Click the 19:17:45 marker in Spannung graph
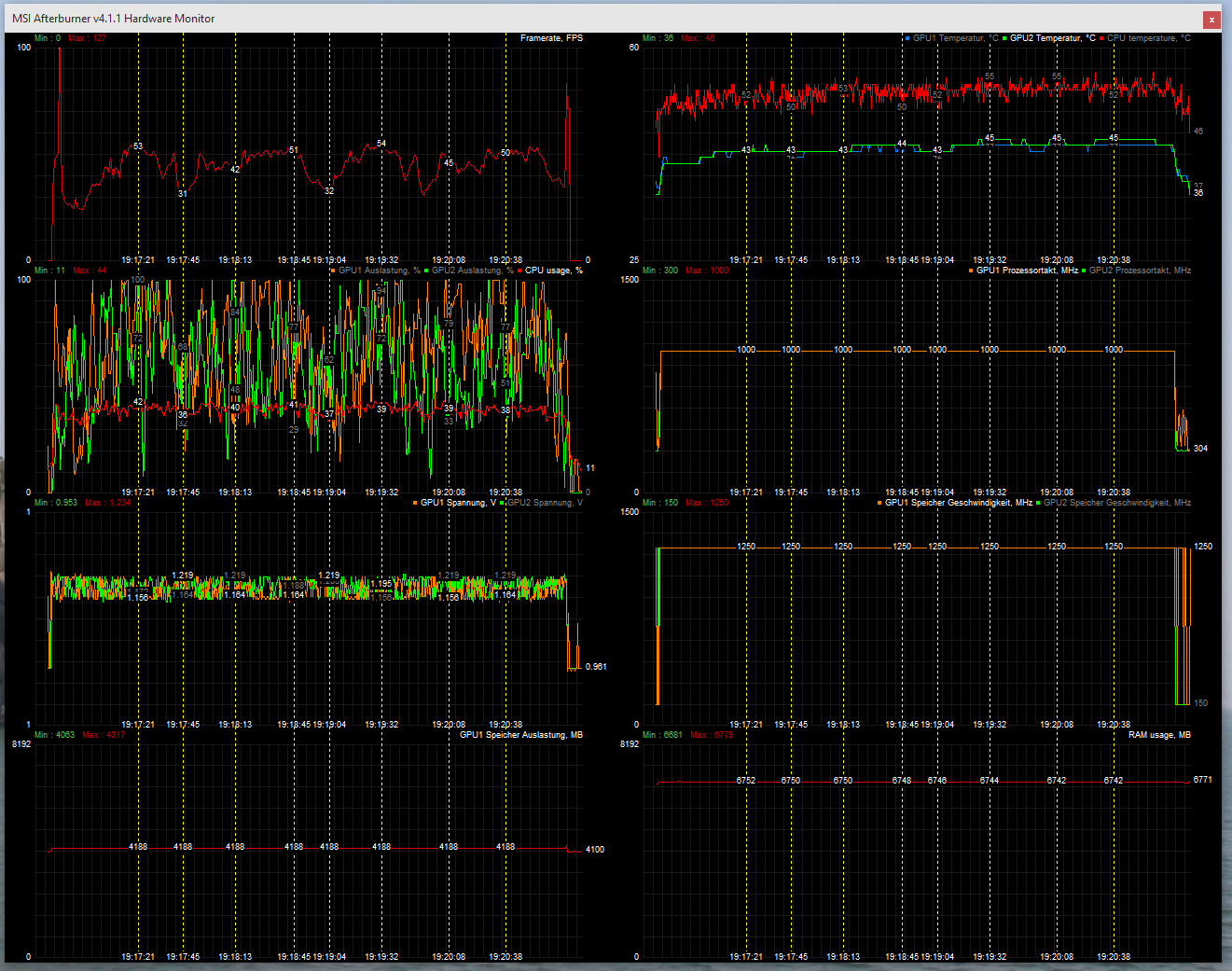This screenshot has width=1232, height=971. pos(183,725)
